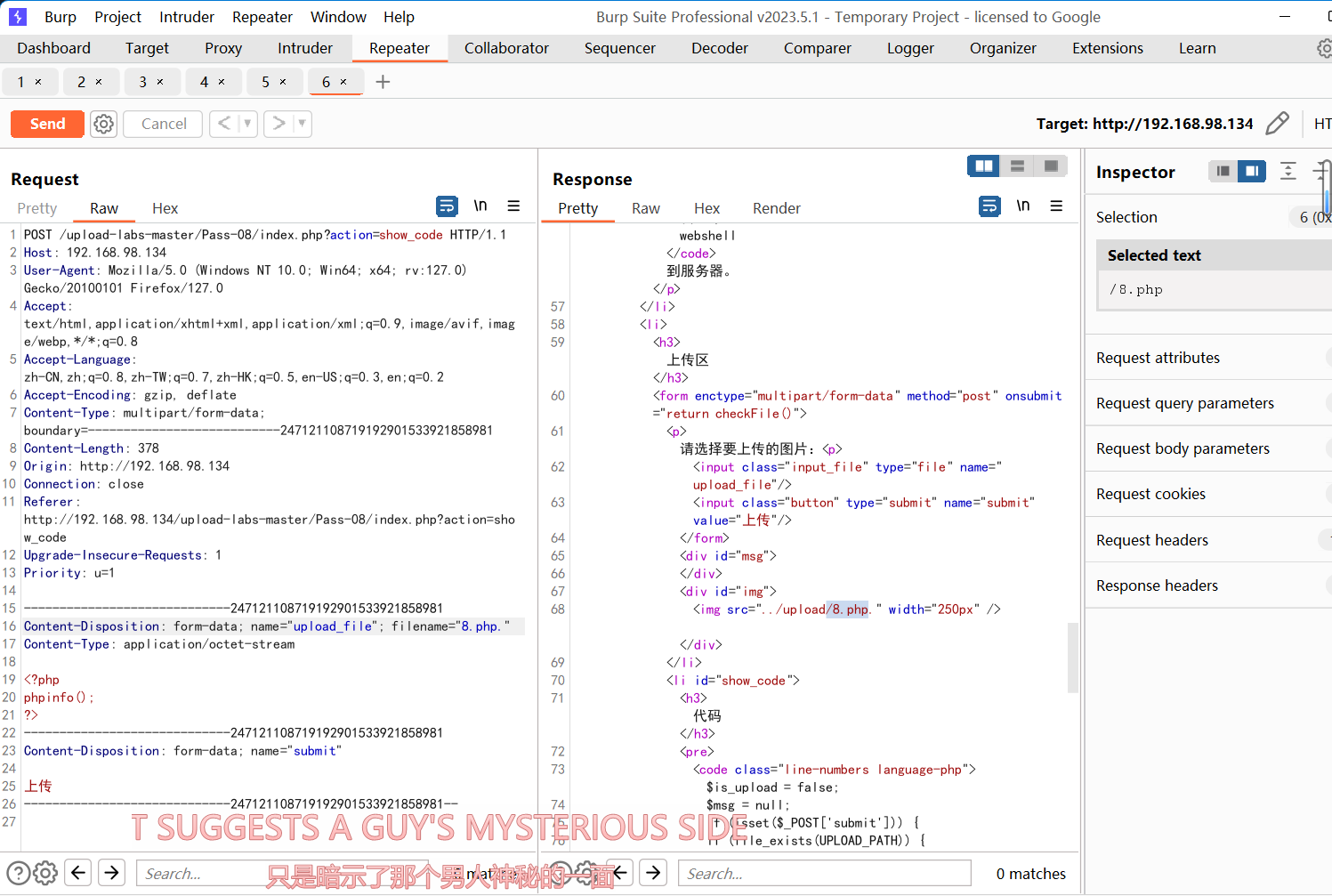Add a new Repeater tab with plus
Image resolution: width=1332 pixels, height=896 pixels.
coord(383,82)
